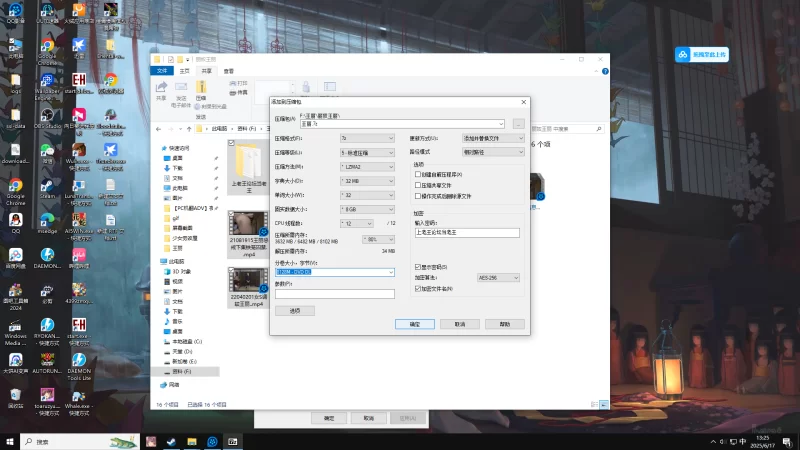Click the Explorer help question-mark icon
The image size is (800, 450).
tap(605, 71)
